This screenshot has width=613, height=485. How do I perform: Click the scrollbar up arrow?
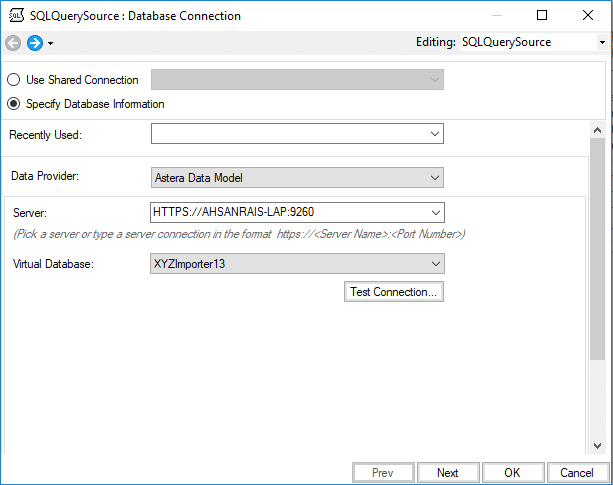click(x=597, y=129)
